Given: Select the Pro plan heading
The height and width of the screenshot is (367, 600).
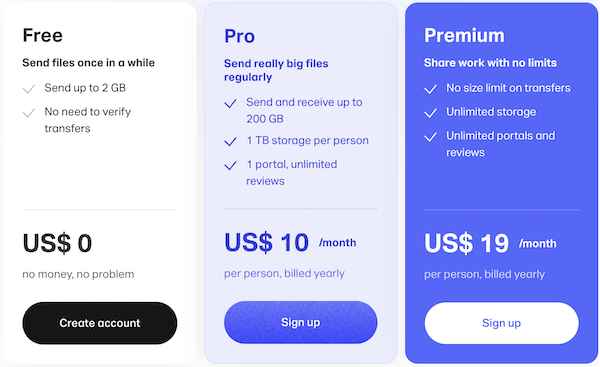Looking at the screenshot, I should (x=240, y=36).
